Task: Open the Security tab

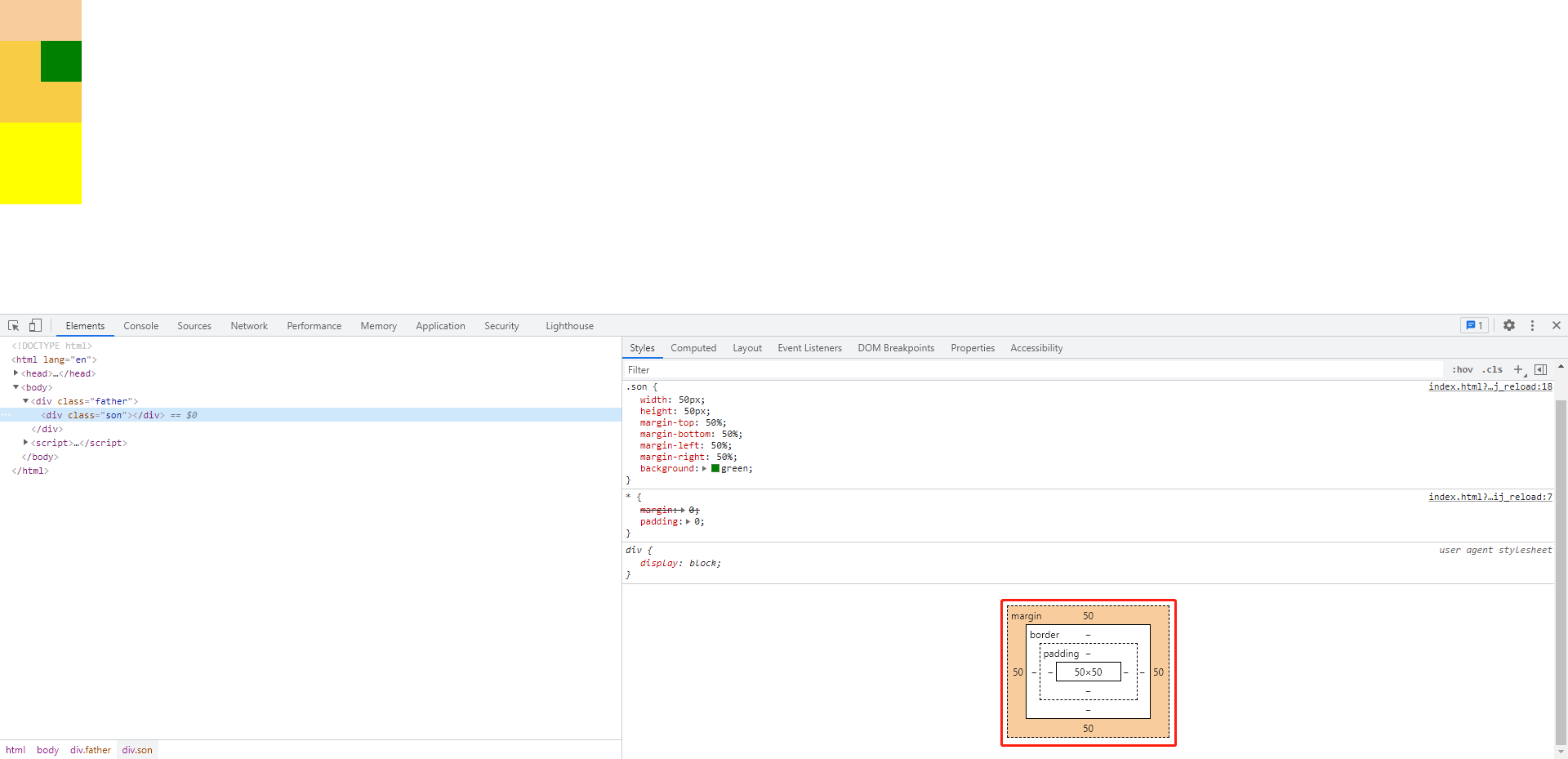Action: (501, 325)
